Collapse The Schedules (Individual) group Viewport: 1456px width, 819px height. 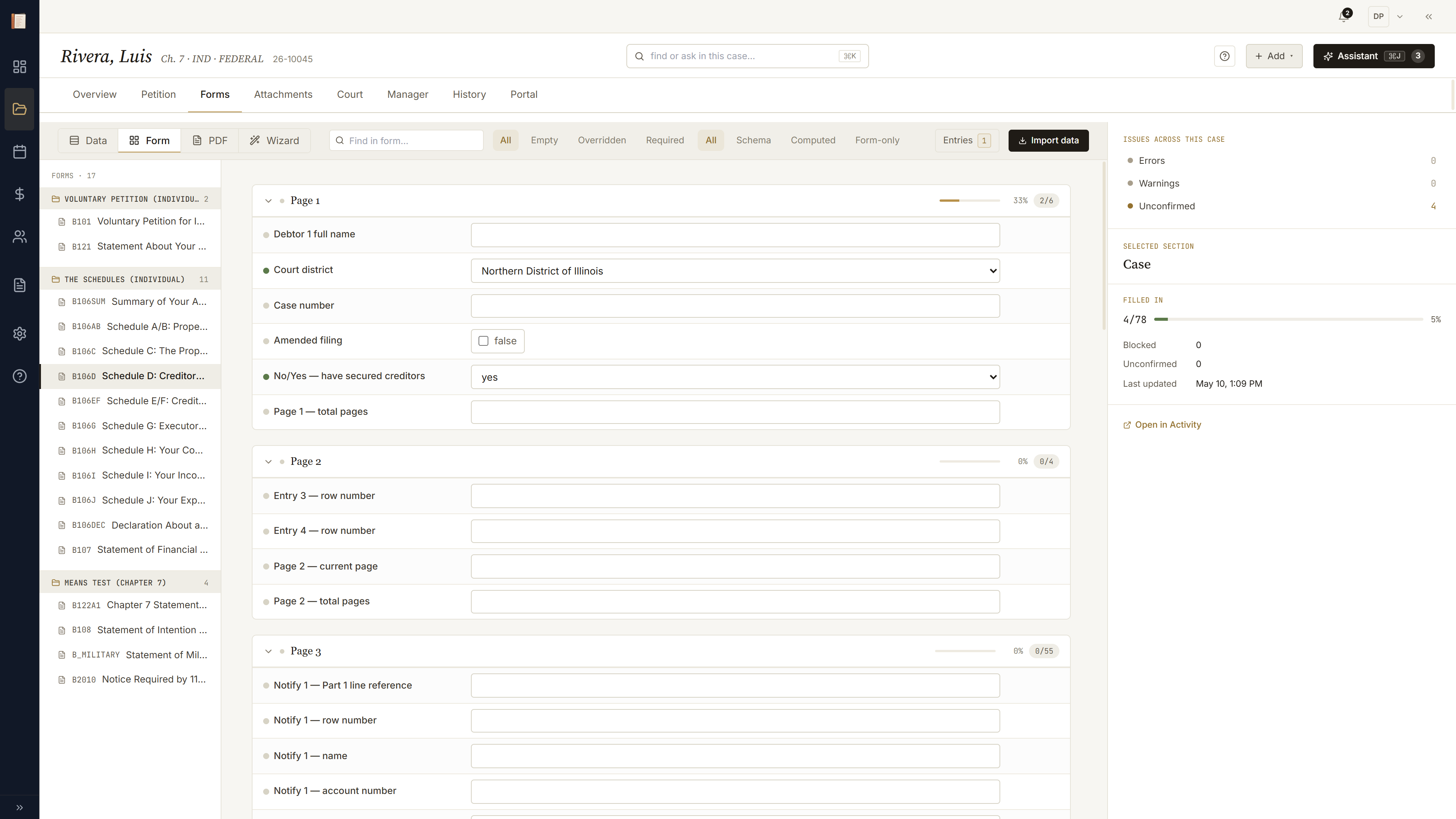point(130,279)
